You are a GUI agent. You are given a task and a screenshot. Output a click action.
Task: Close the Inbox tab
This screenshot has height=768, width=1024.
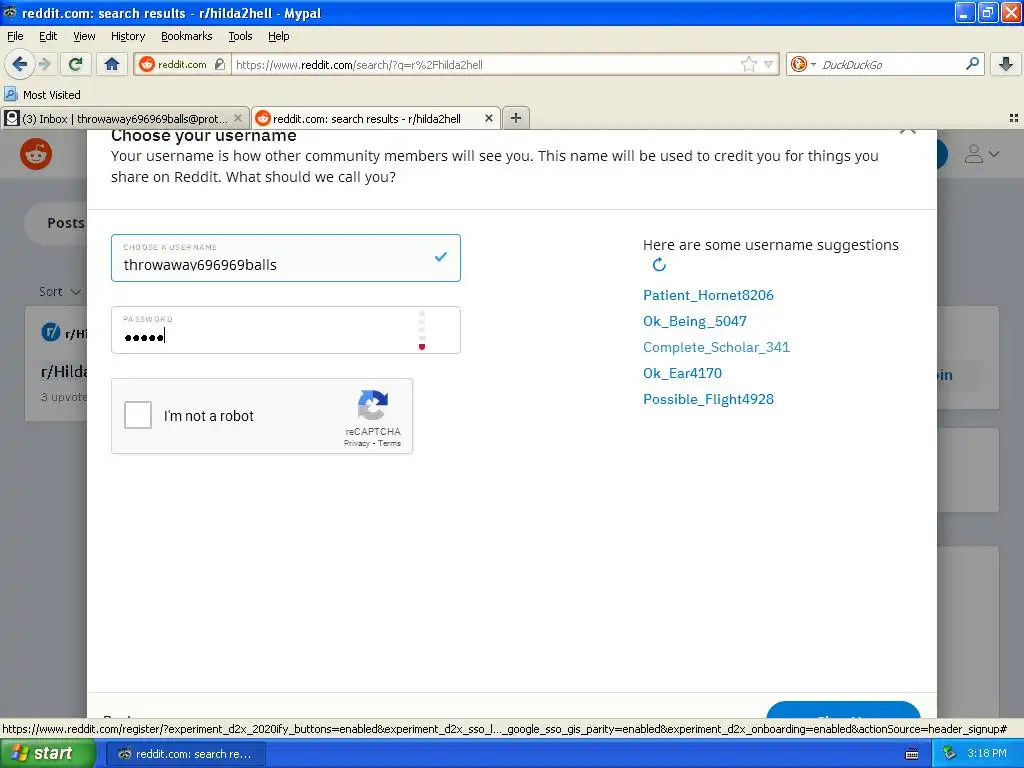pos(238,118)
